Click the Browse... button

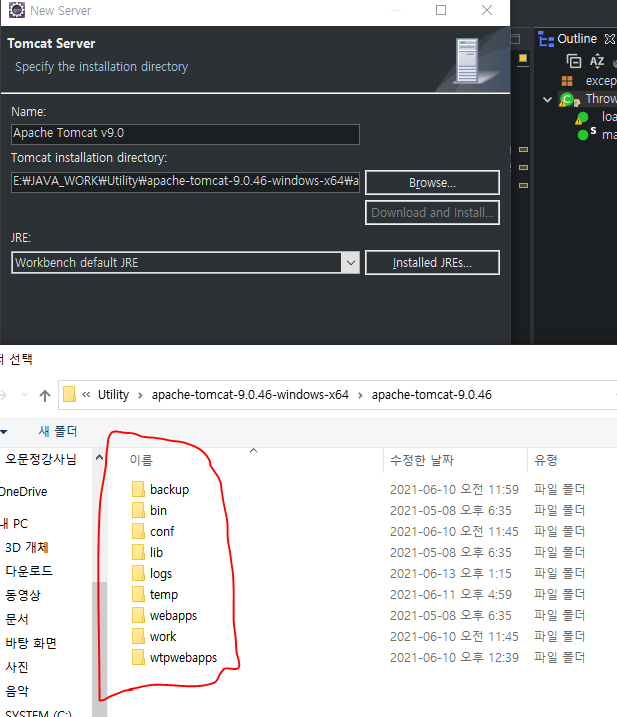[x=432, y=183]
